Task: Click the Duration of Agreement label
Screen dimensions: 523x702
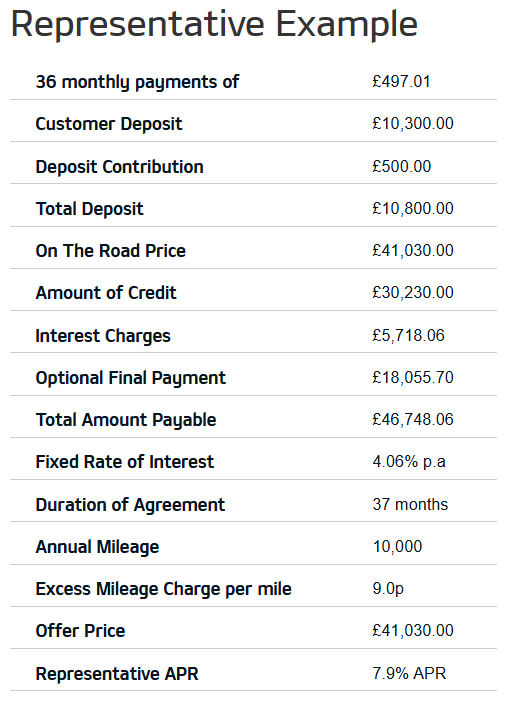Action: coord(130,505)
